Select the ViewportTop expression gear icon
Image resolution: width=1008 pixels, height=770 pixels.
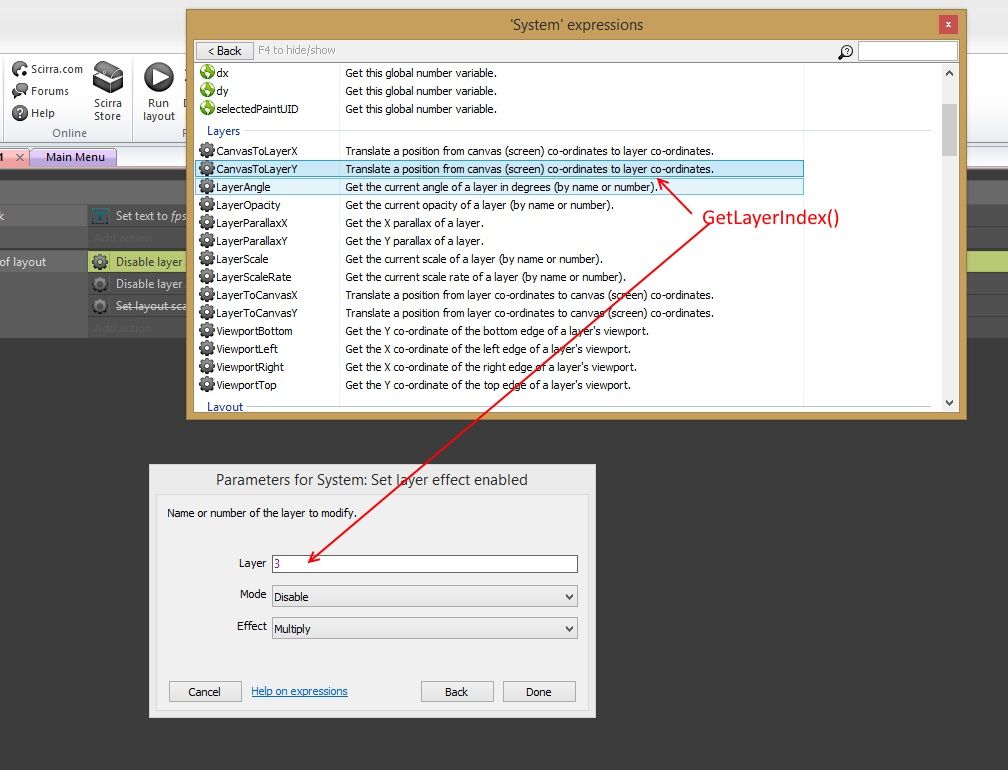(x=207, y=385)
